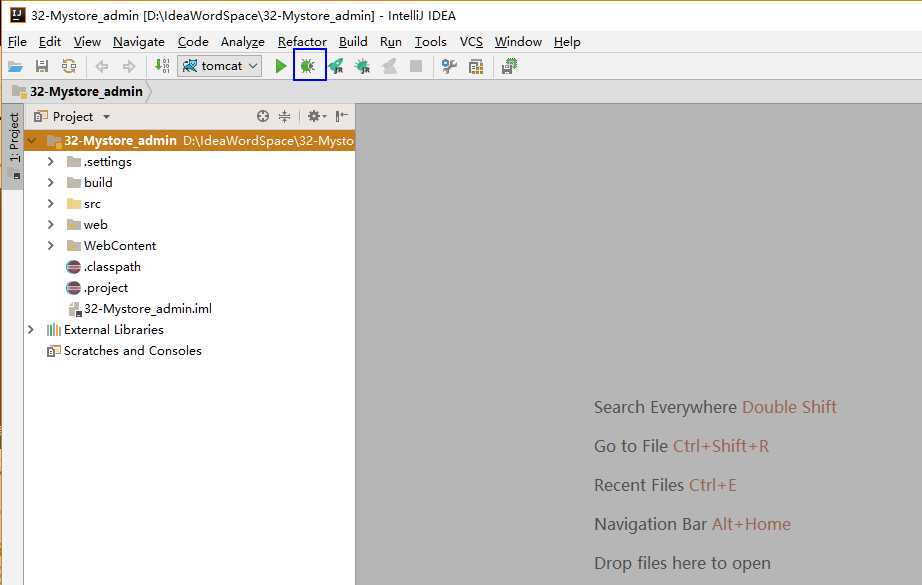Click the Stop square icon
The width and height of the screenshot is (922, 585).
(416, 66)
